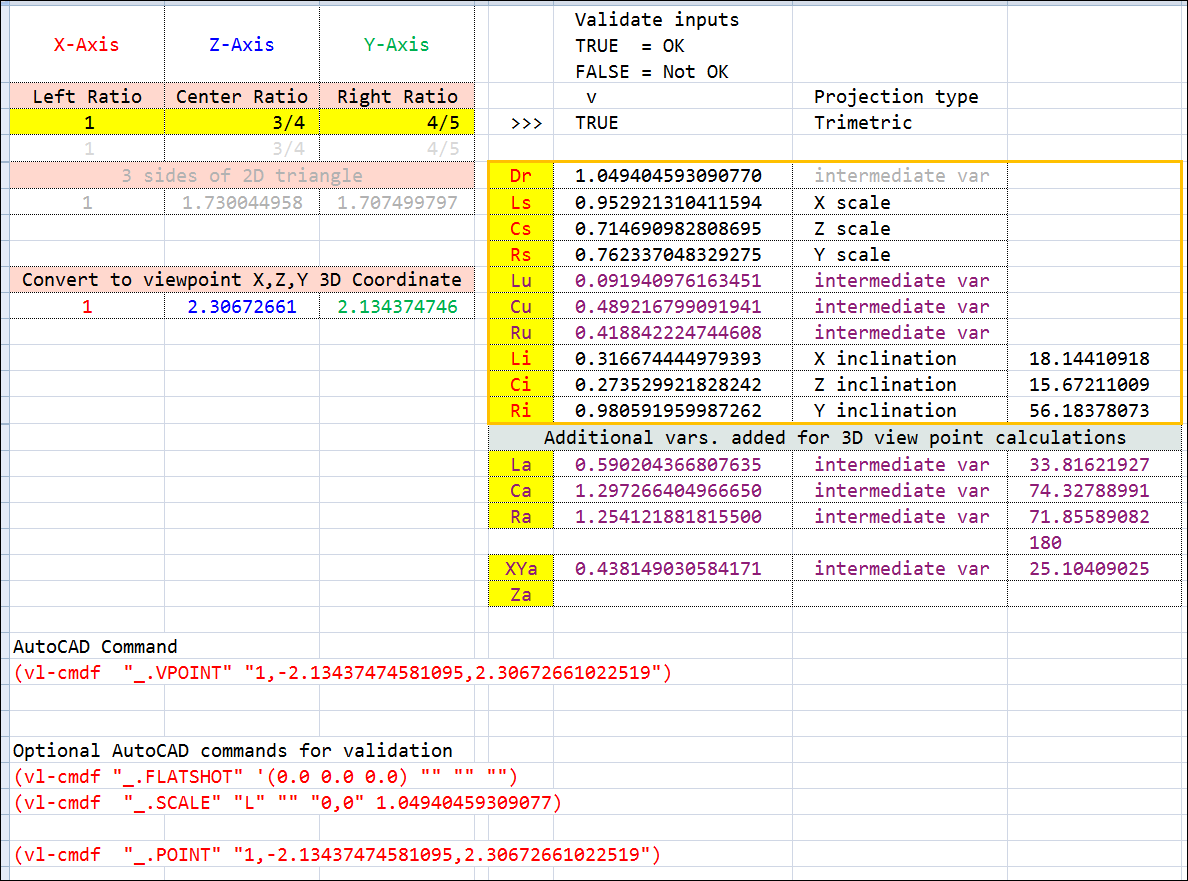Screen dimensions: 1188x881
Task: Click the Rs yellow label cell
Action: pos(521,255)
